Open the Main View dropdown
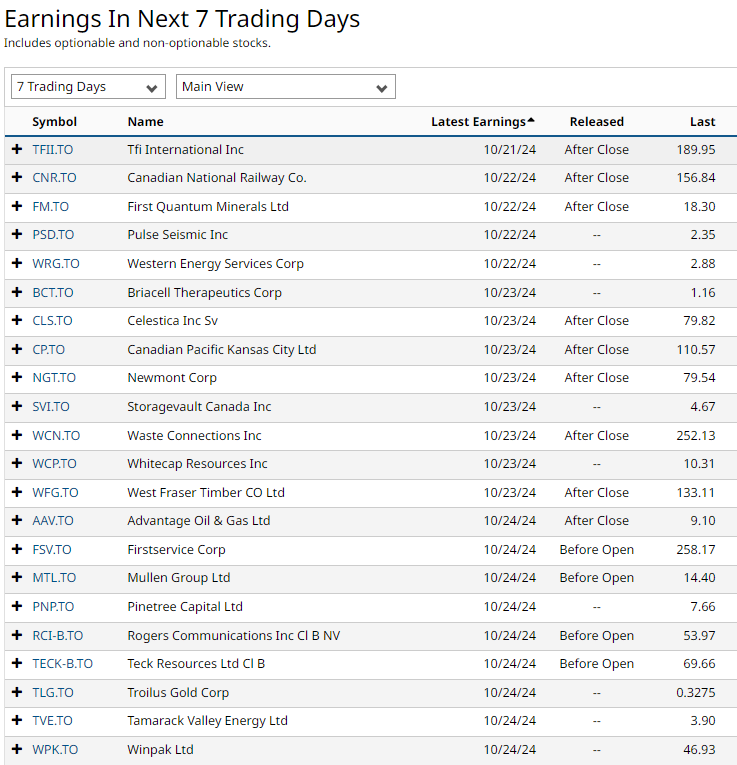This screenshot has height=765, width=737. pos(285,87)
